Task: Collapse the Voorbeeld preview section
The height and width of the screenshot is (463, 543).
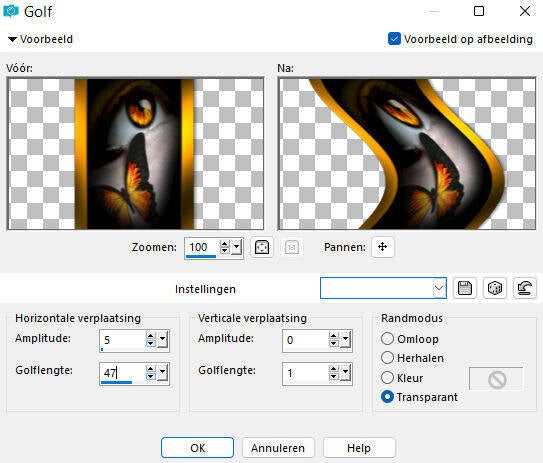Action: 12,39
